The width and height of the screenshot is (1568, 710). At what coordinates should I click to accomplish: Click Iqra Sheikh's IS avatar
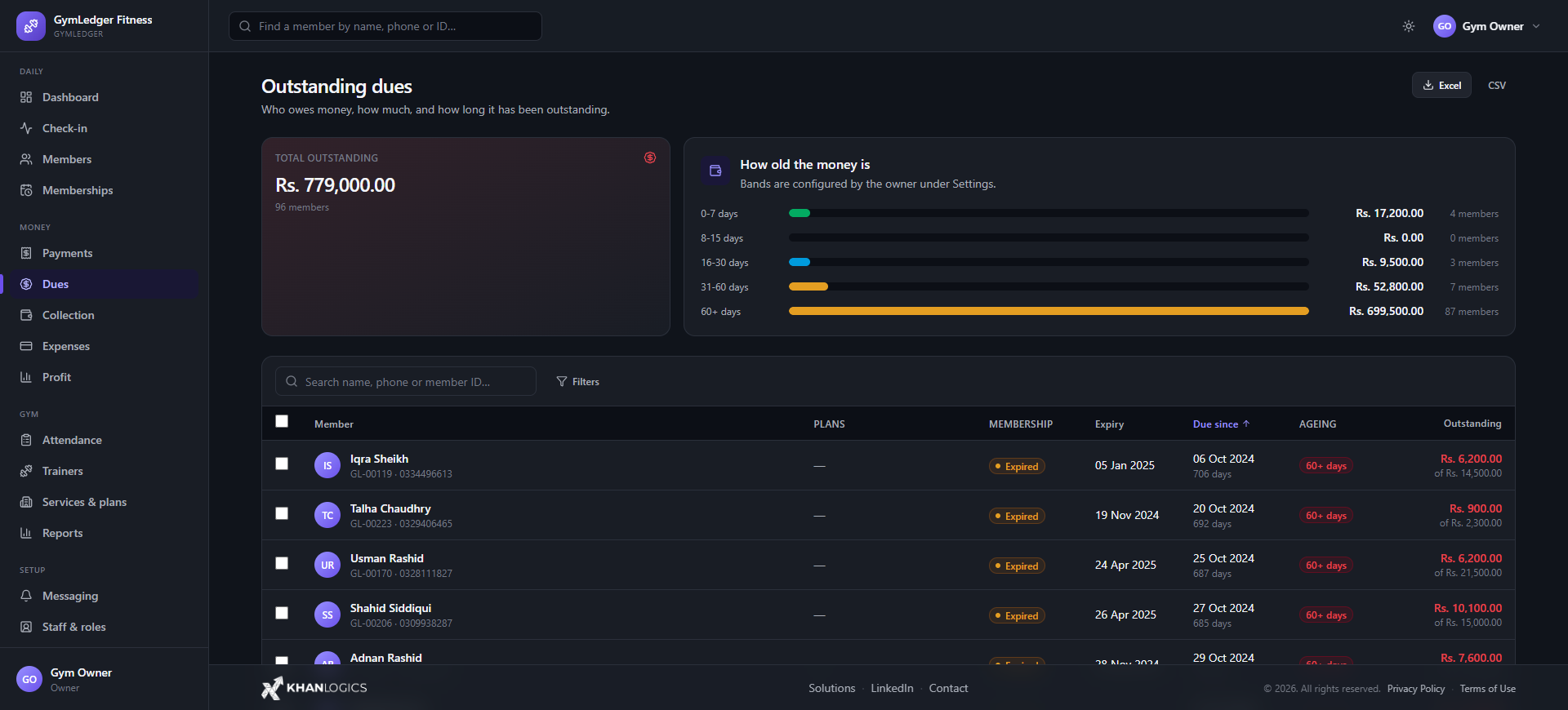pos(327,465)
